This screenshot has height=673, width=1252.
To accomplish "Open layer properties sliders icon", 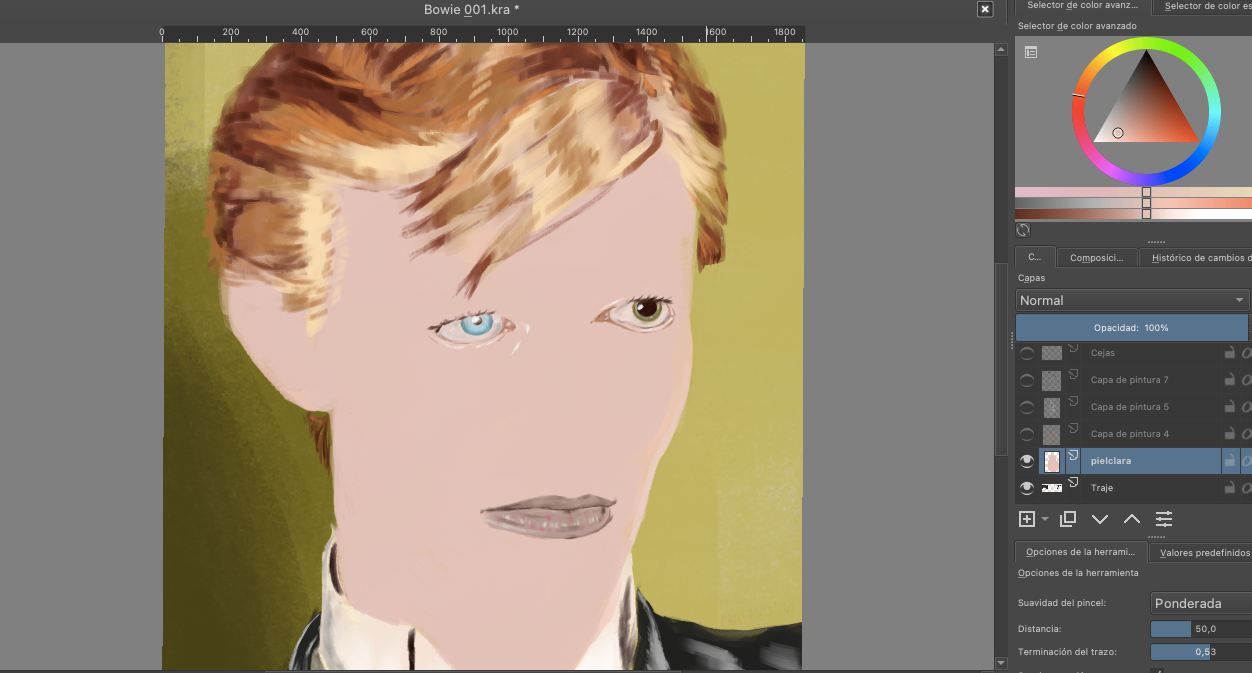I will [1164, 519].
